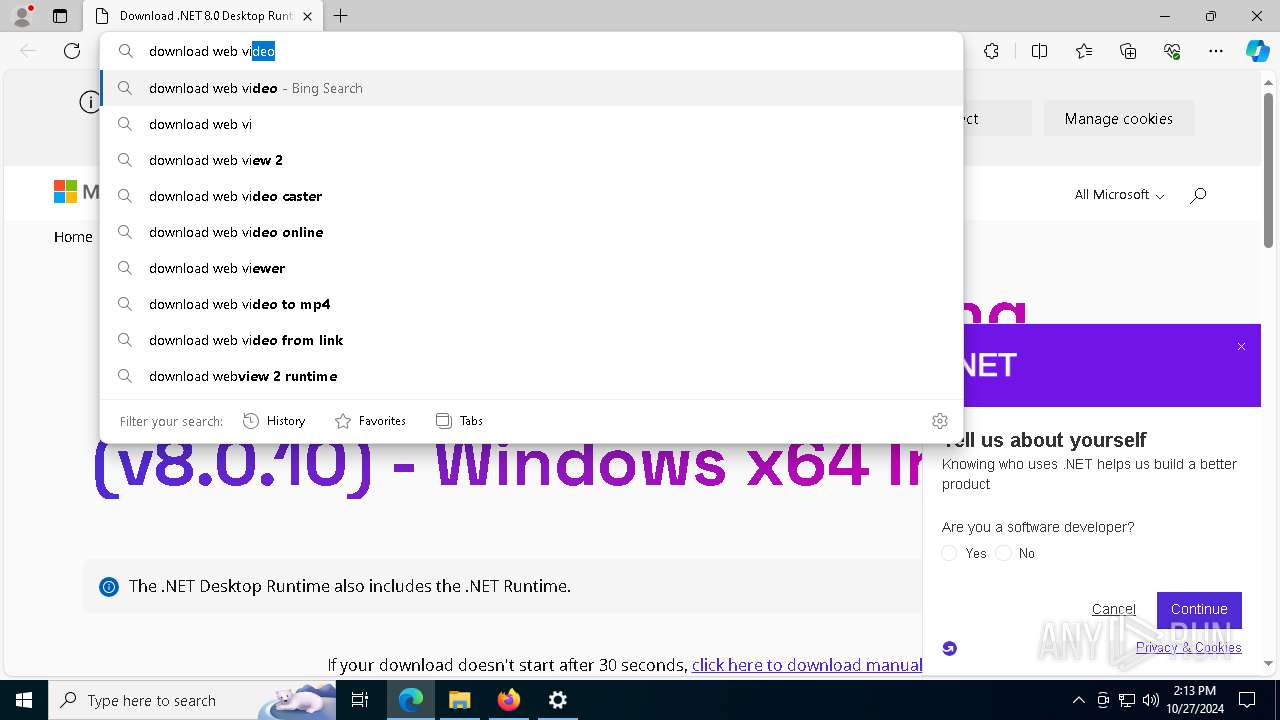Toggle split screen view icon
This screenshot has width=1280, height=720.
click(1039, 51)
